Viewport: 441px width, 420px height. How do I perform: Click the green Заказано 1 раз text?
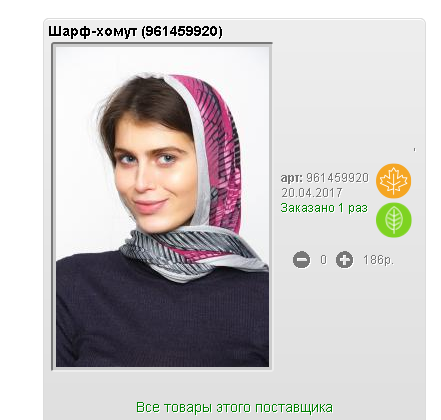pyautogui.click(x=324, y=208)
